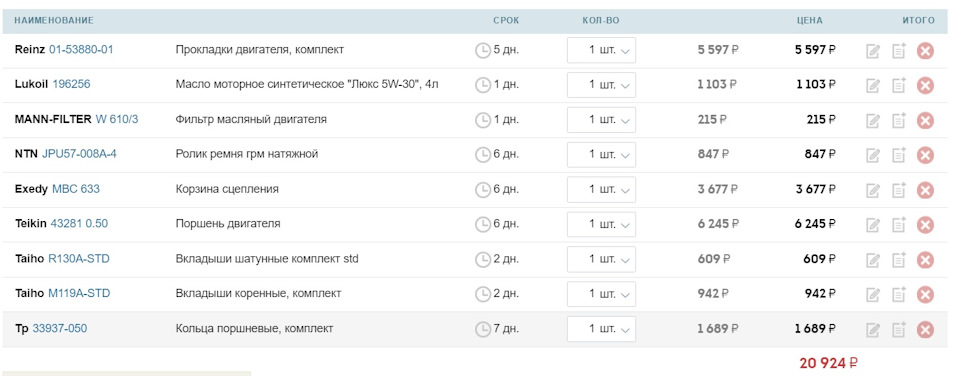
Task: Add a note to NTN roller item
Action: pyautogui.click(x=898, y=156)
